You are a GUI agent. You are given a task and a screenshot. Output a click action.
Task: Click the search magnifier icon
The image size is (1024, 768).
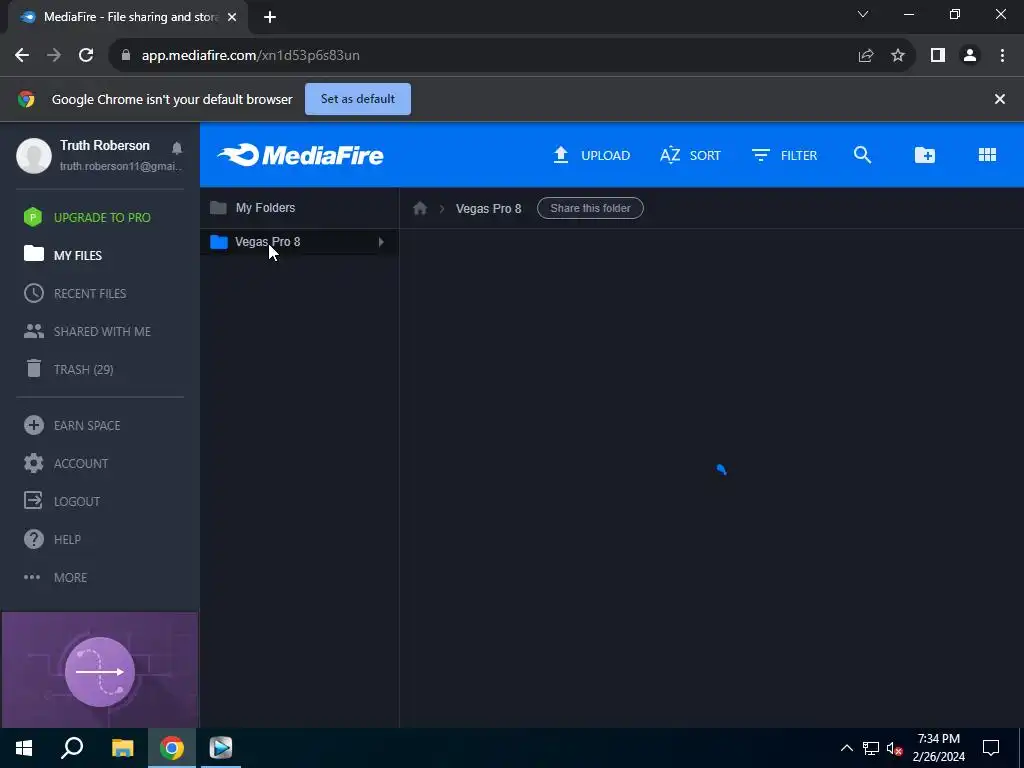(863, 155)
